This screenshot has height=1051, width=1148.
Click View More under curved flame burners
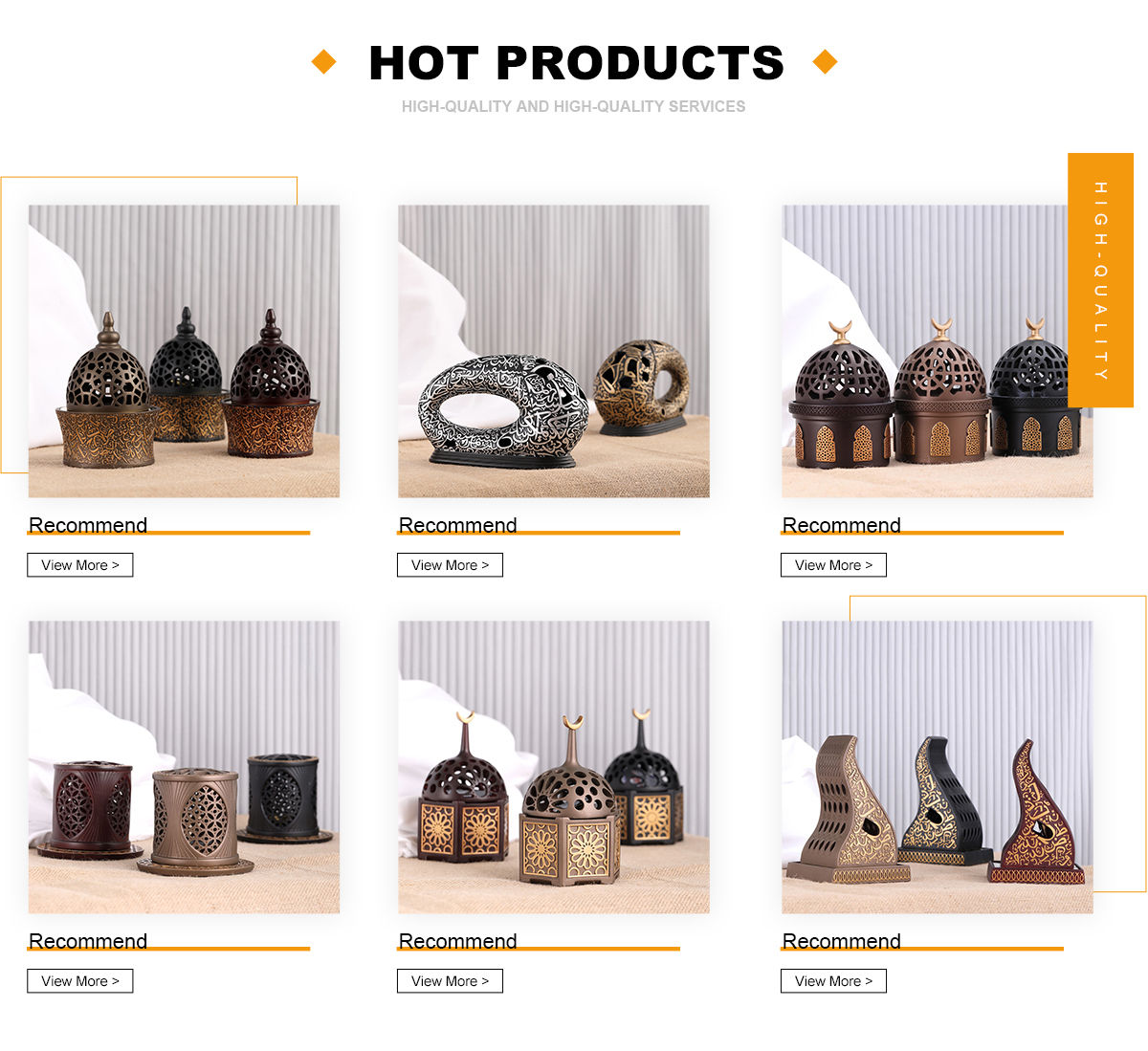coord(833,981)
